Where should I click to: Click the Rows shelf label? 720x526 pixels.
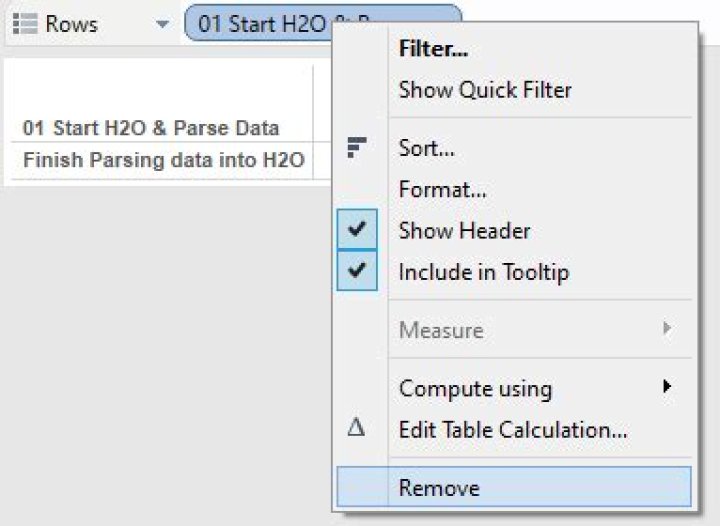72,24
